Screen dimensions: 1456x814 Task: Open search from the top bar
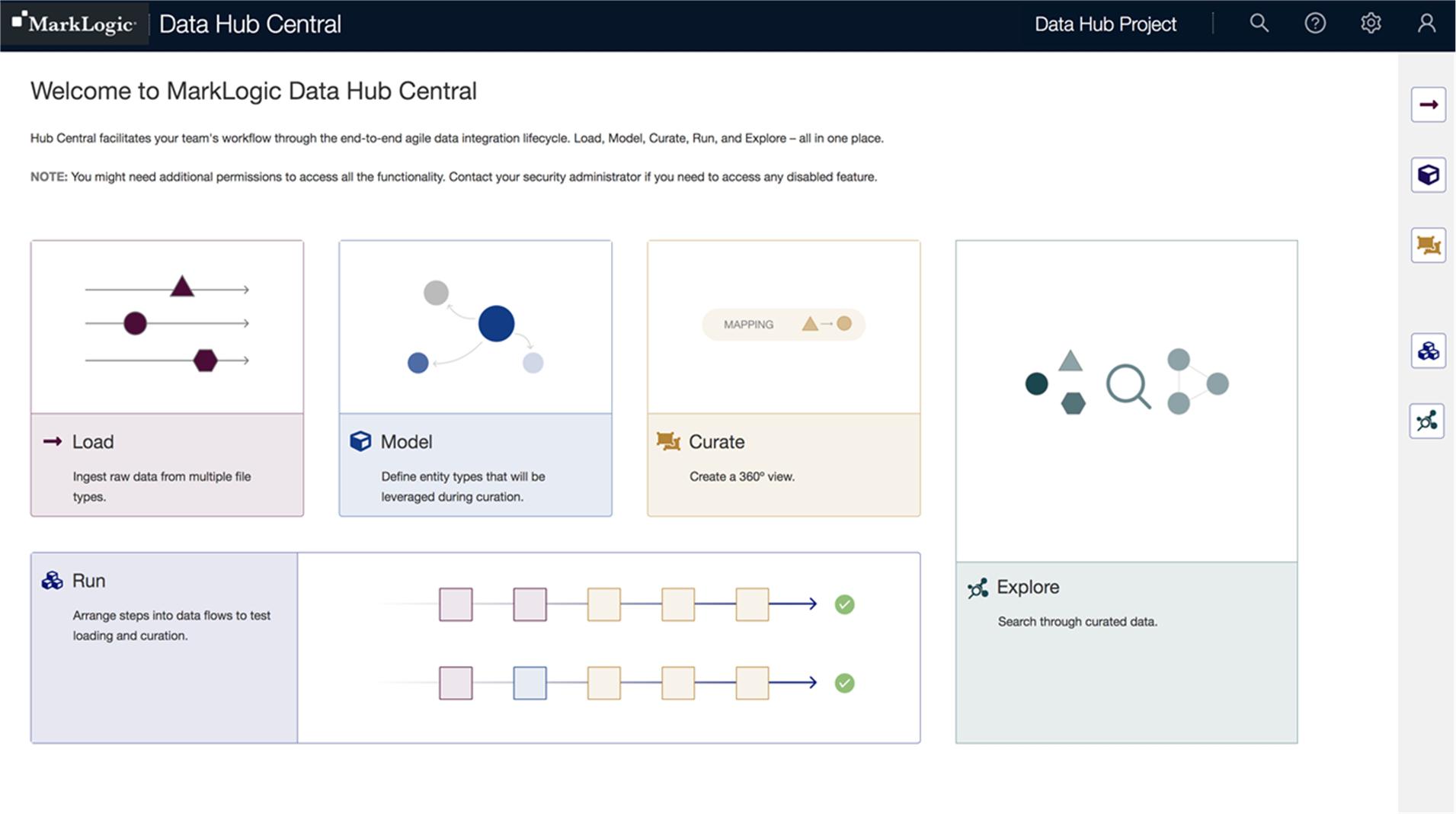click(1259, 24)
